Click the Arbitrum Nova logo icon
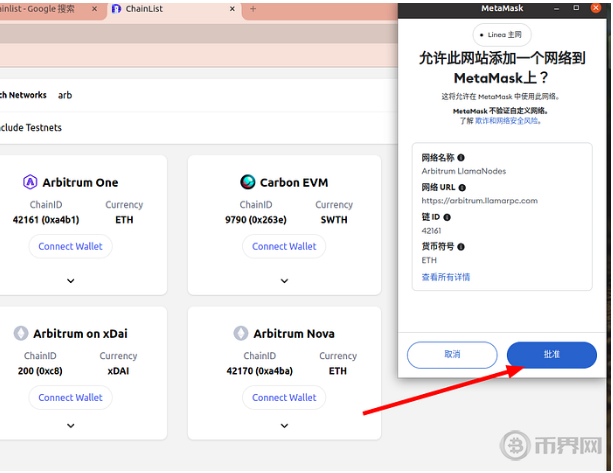Screen dimensions: 613x473 (241, 333)
